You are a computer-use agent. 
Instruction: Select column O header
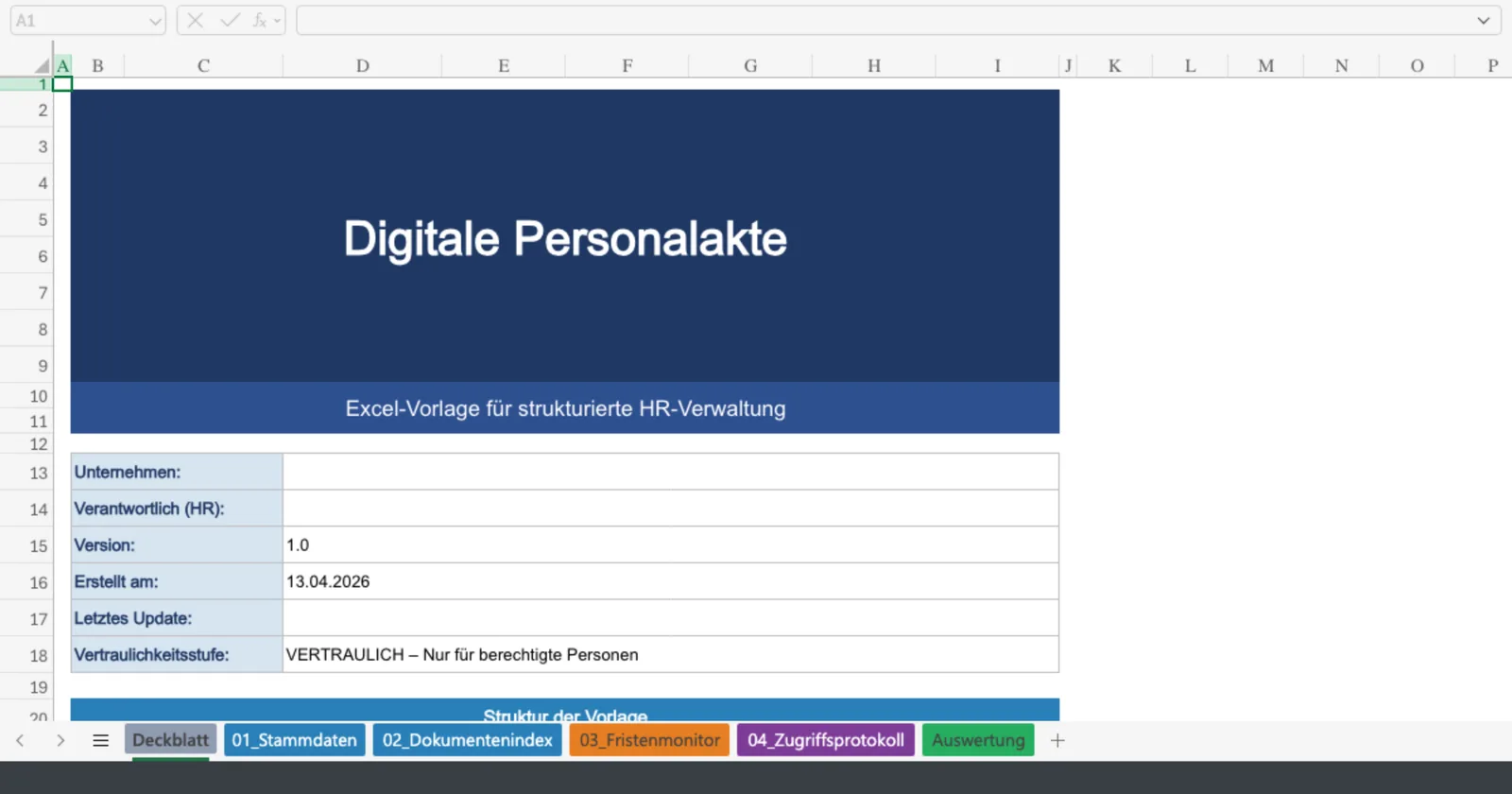click(x=1417, y=65)
